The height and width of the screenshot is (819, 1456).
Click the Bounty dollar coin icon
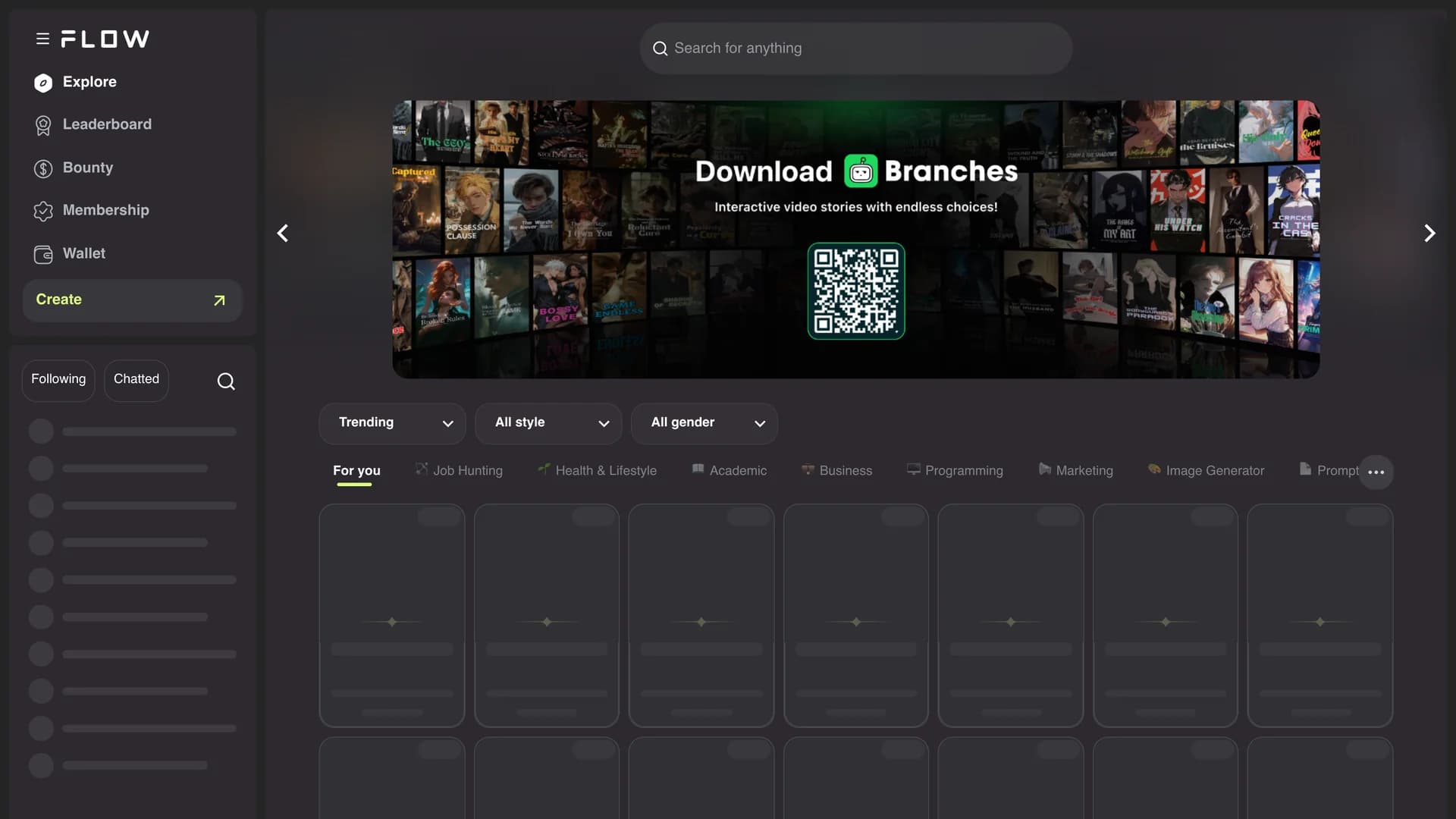click(43, 168)
